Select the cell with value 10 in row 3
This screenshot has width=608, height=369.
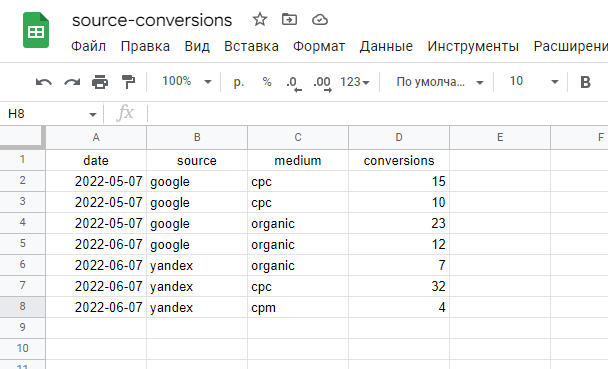[x=399, y=202]
